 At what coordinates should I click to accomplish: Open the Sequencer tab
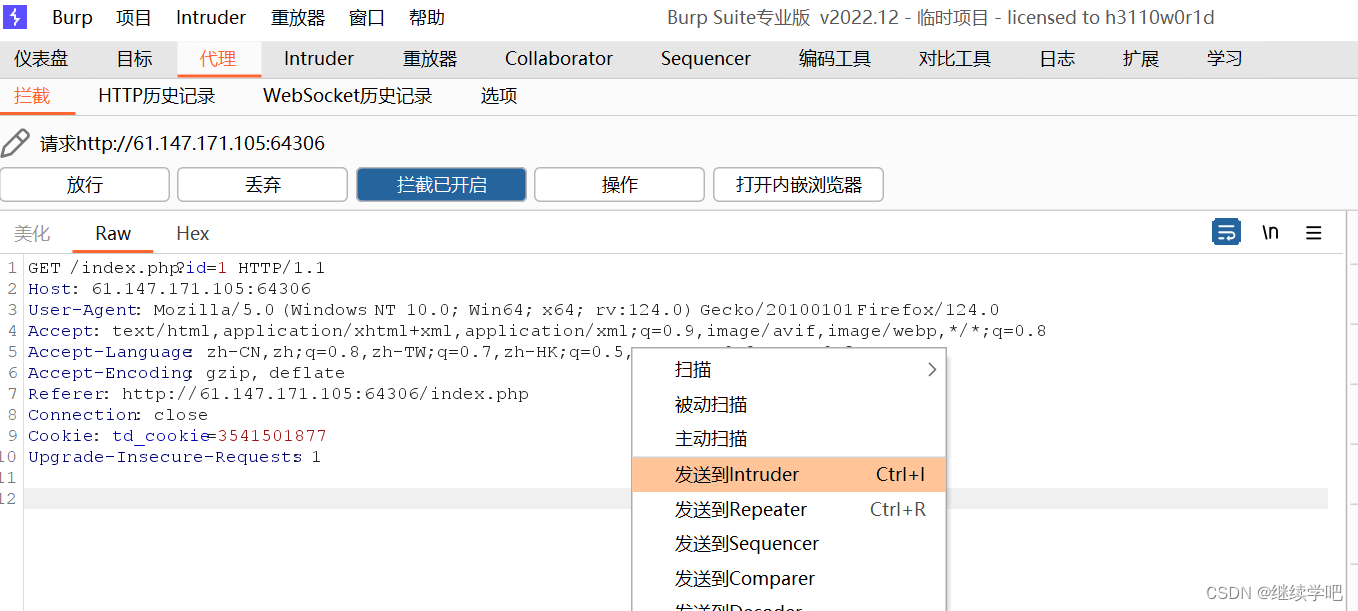pos(706,59)
